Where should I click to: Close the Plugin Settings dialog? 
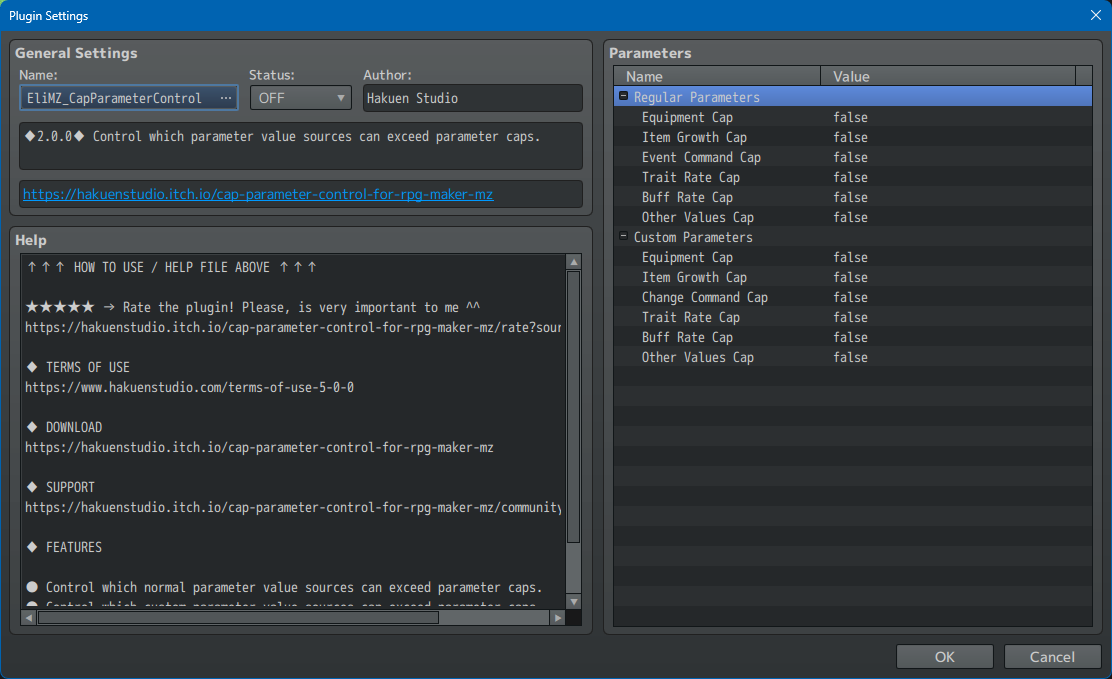[1095, 15]
